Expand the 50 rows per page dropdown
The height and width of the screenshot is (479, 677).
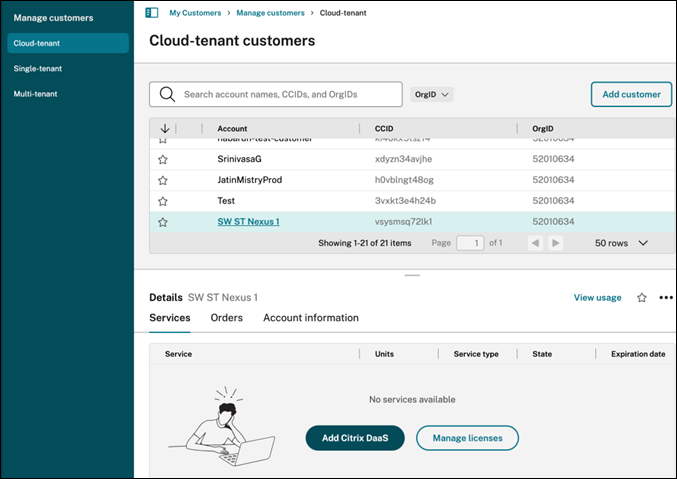pyautogui.click(x=622, y=243)
